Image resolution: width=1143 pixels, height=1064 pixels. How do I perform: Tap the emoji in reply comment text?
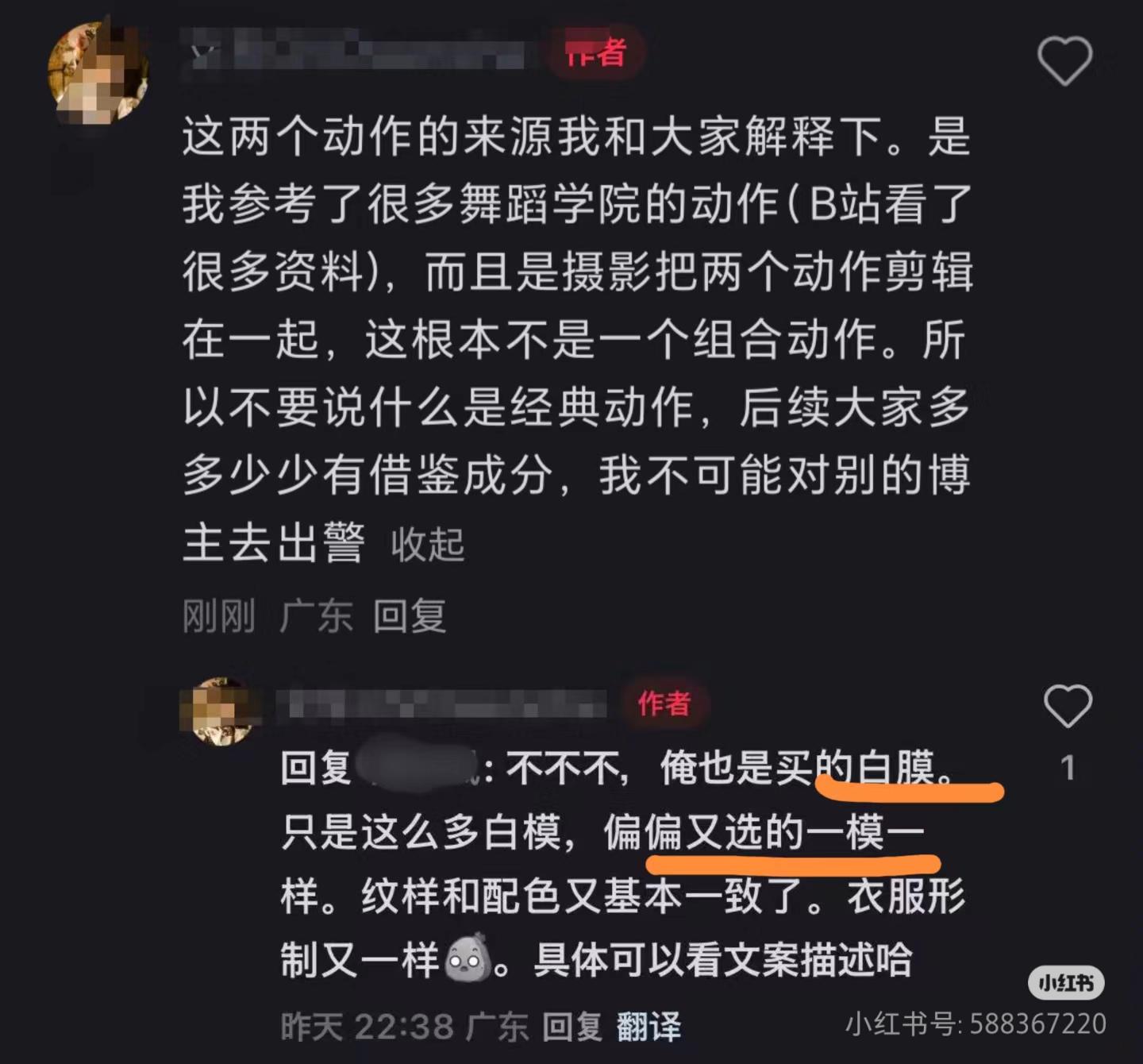[x=467, y=959]
